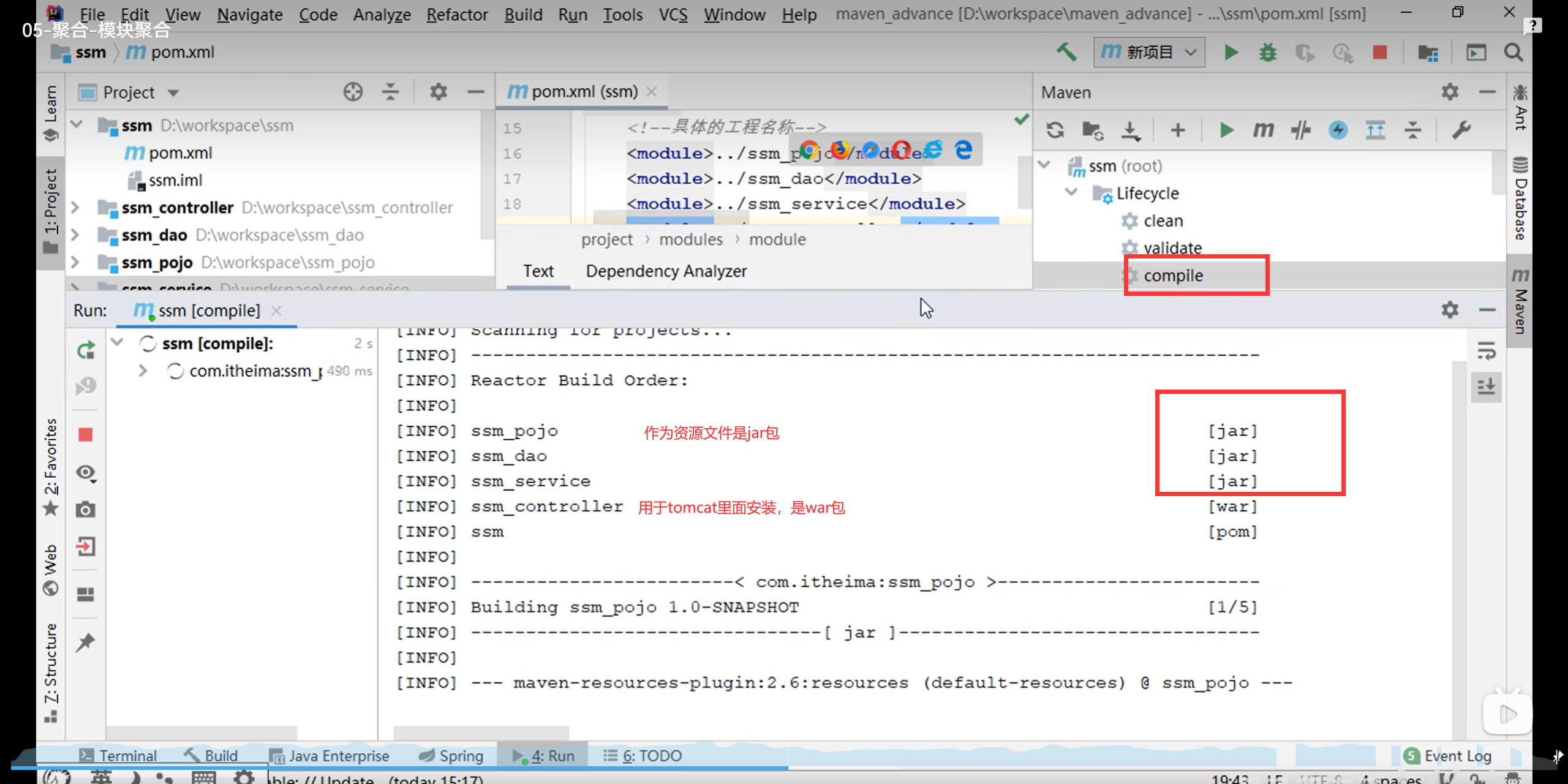Open the Terminal tool window button
Image resolution: width=1568 pixels, height=784 pixels.
(x=118, y=755)
